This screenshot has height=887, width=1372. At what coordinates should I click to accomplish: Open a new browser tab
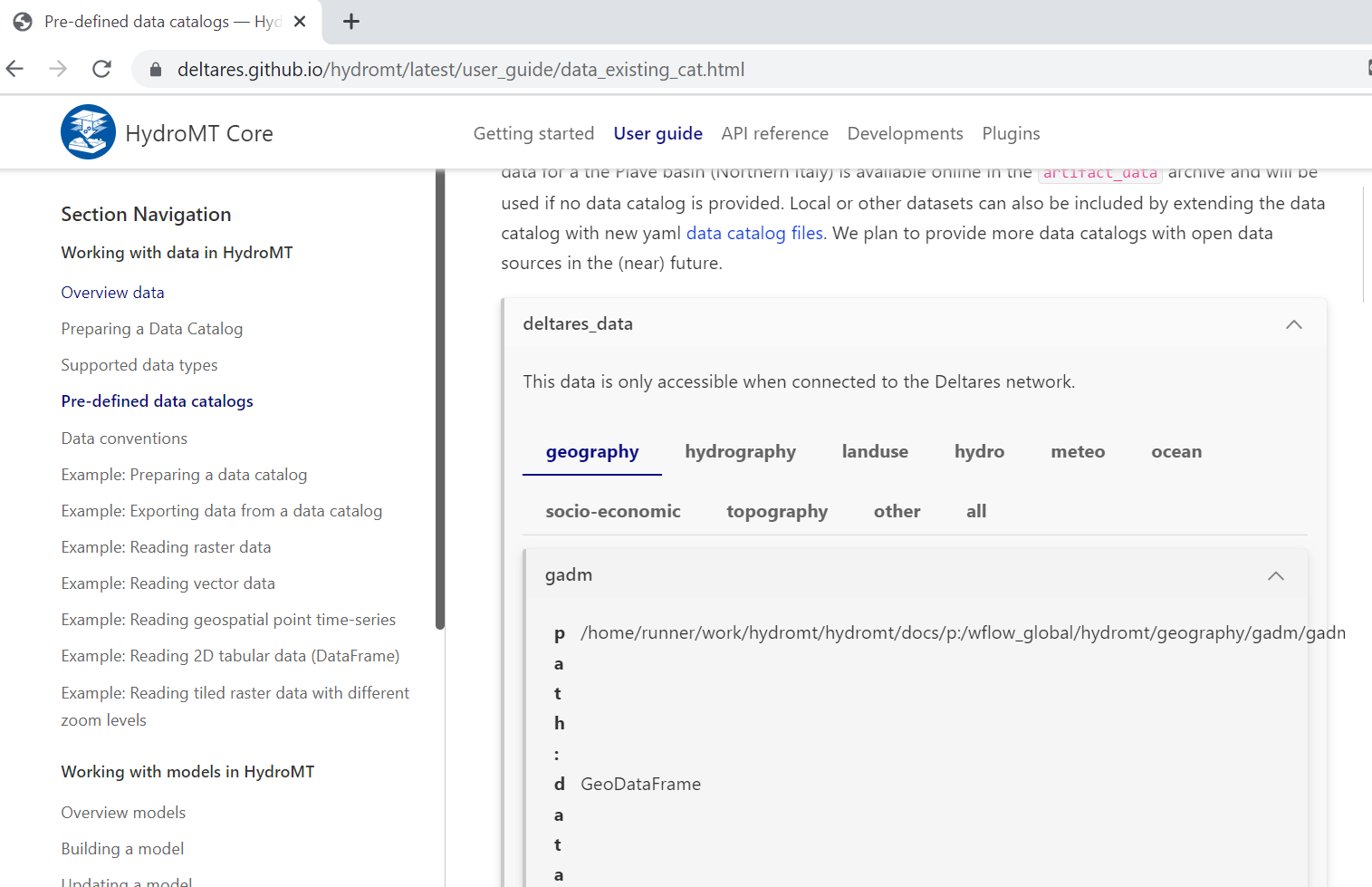point(351,21)
